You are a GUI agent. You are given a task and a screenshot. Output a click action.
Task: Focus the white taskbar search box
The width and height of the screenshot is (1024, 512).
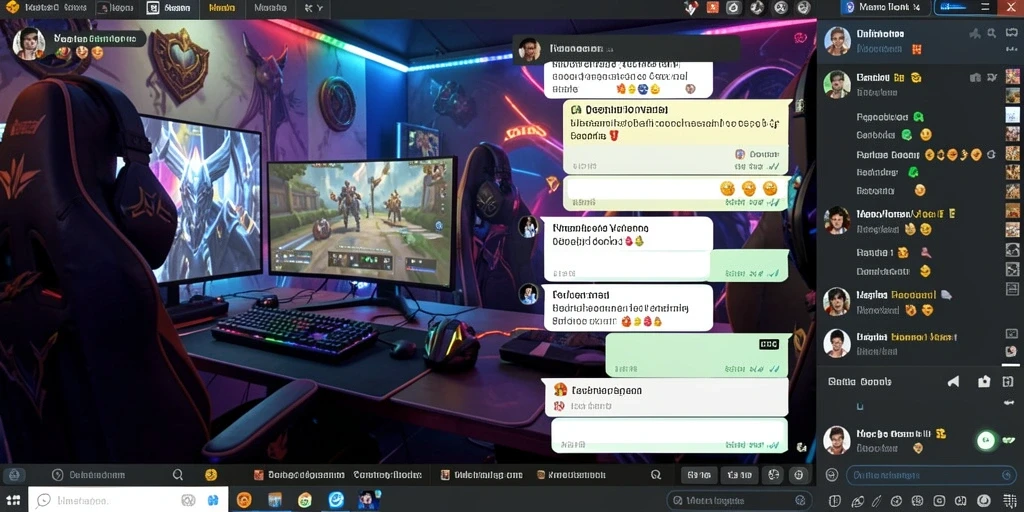128,500
